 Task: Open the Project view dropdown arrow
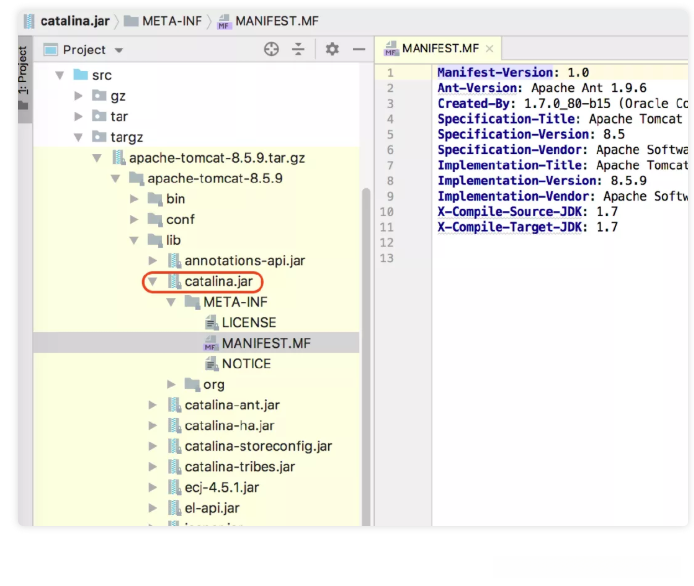(119, 50)
